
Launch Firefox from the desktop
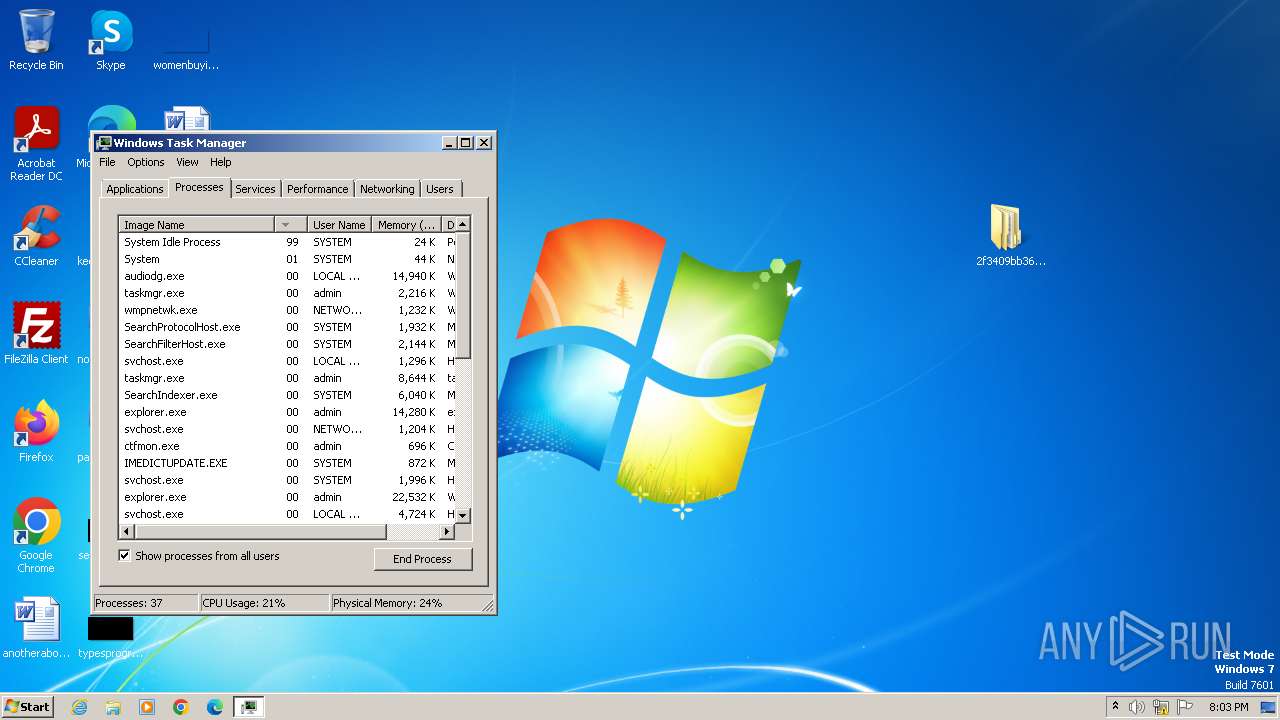click(36, 432)
